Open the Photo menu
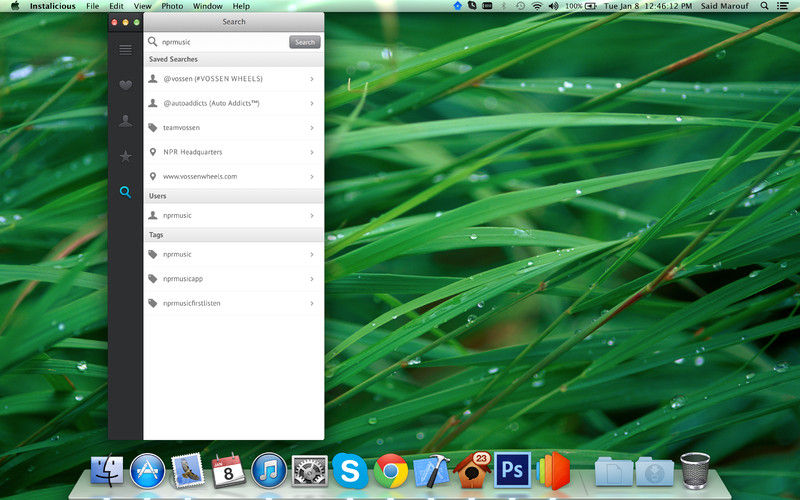This screenshot has width=800, height=500. tap(172, 6)
